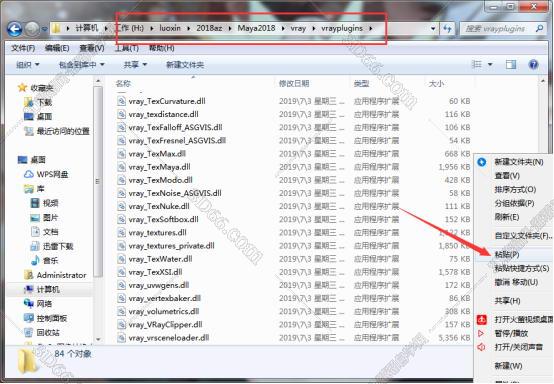Screen dimensions: 554x384
Task: Select 收藏夹 in navigation pane
Action: coord(35,88)
